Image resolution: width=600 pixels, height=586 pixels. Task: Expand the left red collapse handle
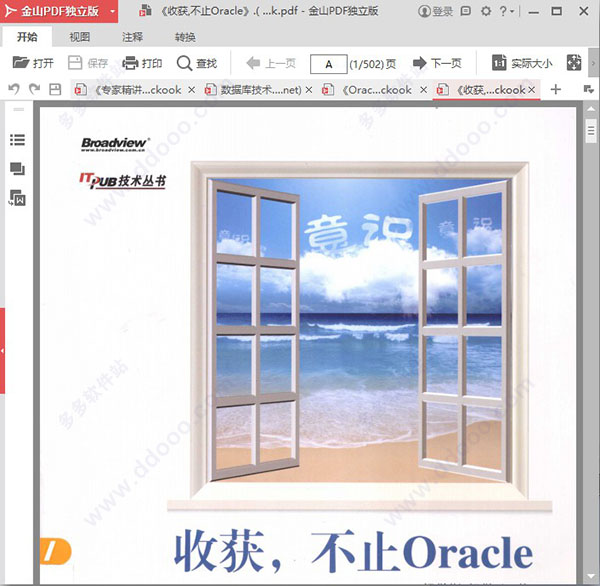pos(2,351)
